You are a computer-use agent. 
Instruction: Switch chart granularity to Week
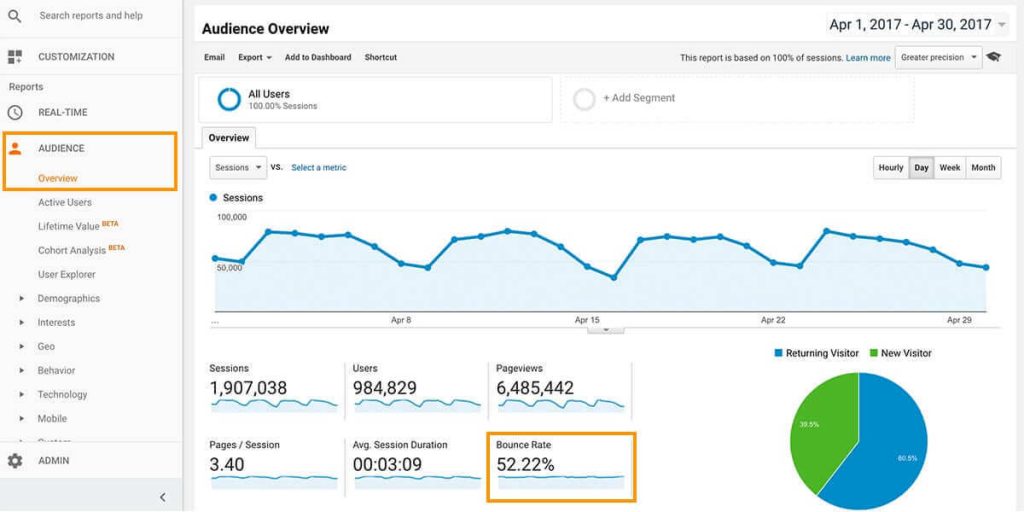coord(949,168)
